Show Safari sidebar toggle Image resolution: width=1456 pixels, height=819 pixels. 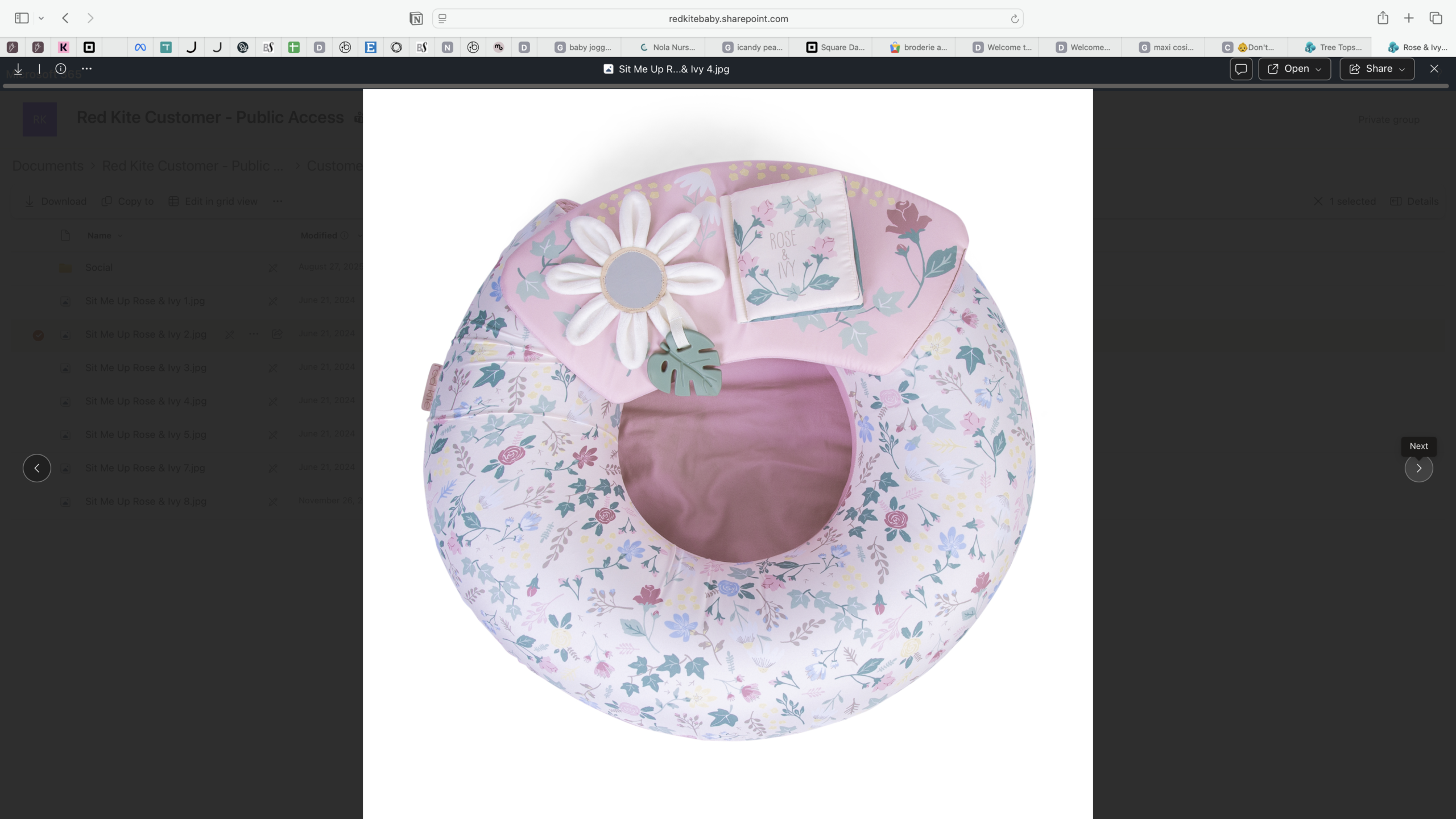tap(22, 18)
